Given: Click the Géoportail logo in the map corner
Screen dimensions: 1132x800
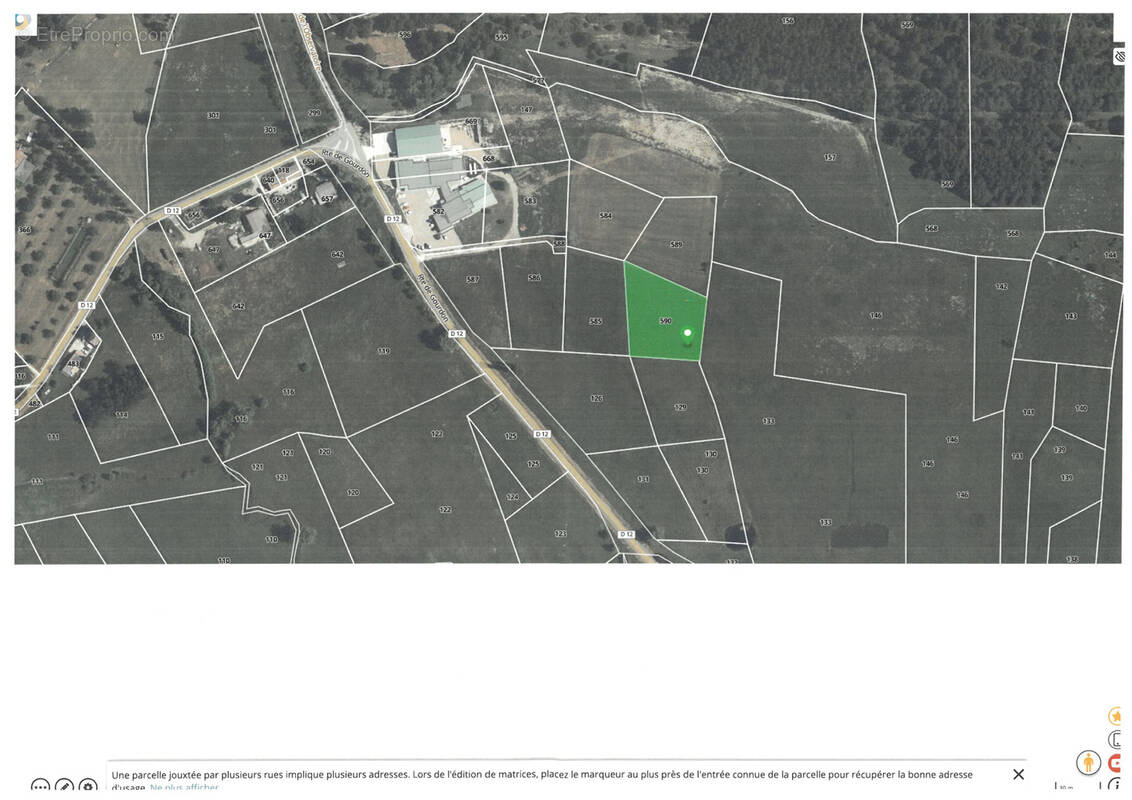Looking at the screenshot, I should pos(23,23).
